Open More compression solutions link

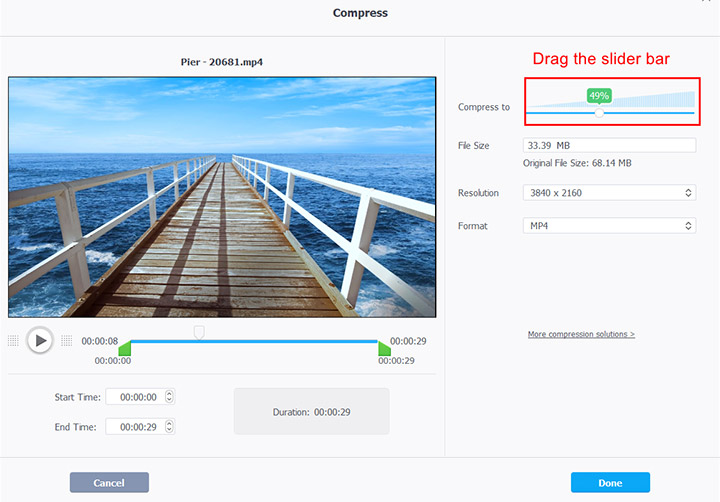pyautogui.click(x=581, y=334)
